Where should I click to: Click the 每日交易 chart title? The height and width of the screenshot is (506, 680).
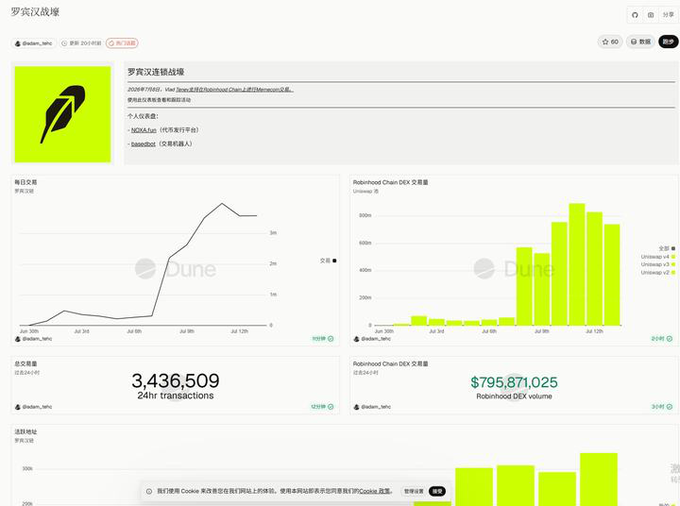point(26,182)
